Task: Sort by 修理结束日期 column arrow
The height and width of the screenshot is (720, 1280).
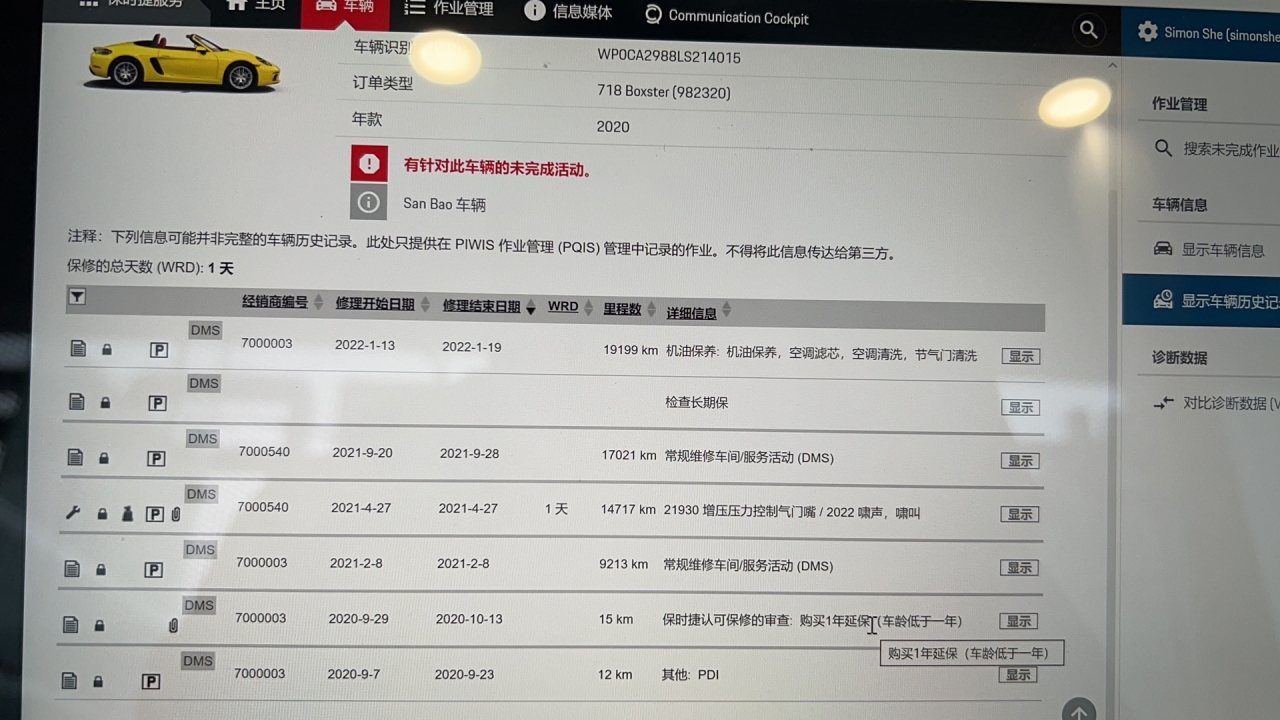Action: (530, 308)
